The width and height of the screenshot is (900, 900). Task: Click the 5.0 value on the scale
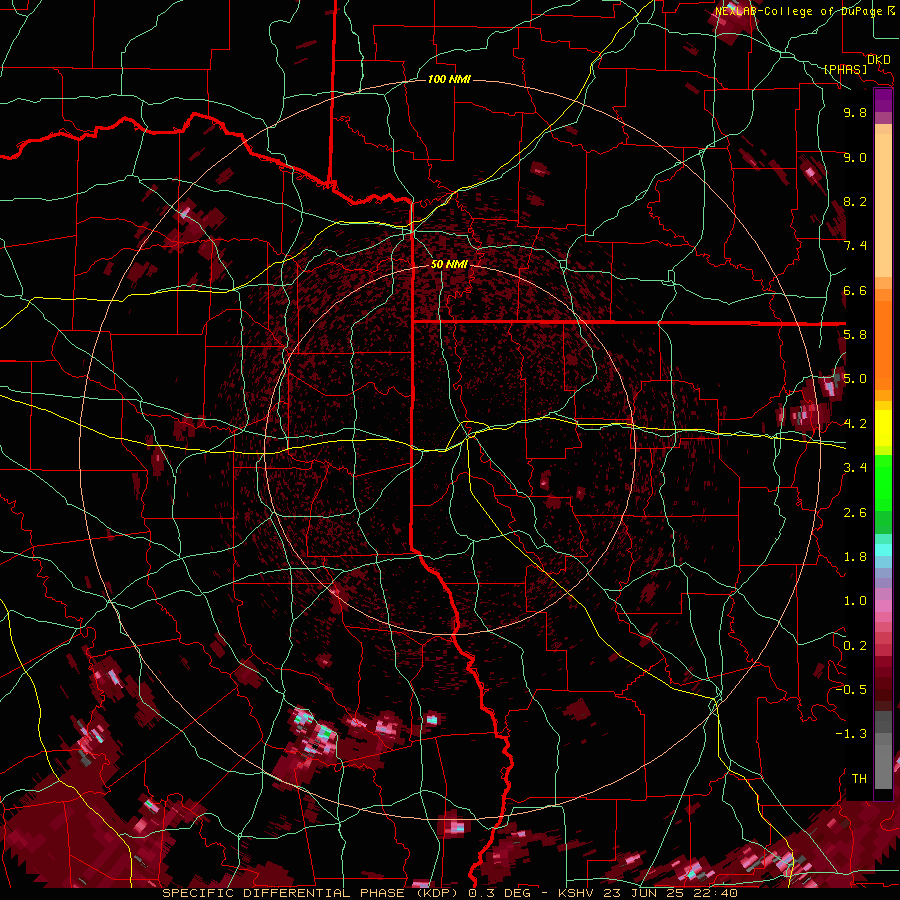(855, 379)
